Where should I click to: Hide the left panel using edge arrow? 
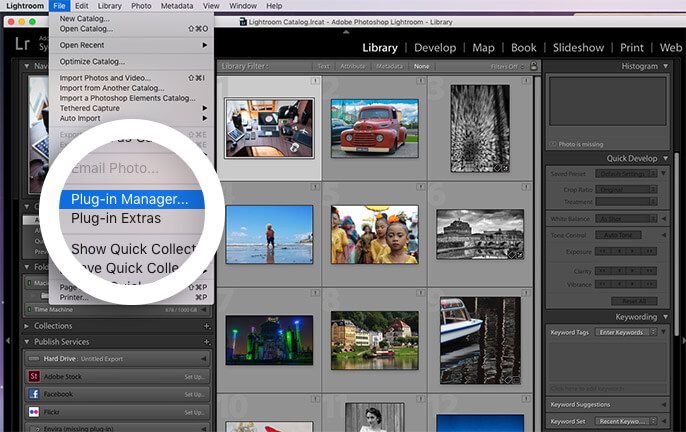[x=8, y=340]
